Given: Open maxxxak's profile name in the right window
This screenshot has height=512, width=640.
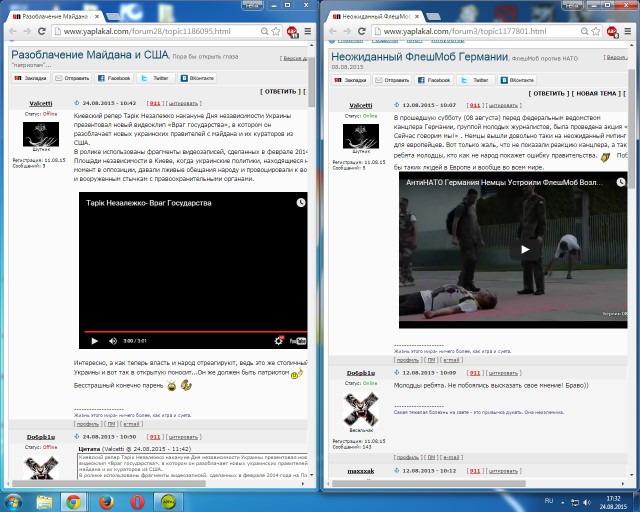Looking at the screenshot, I should [x=361, y=471].
